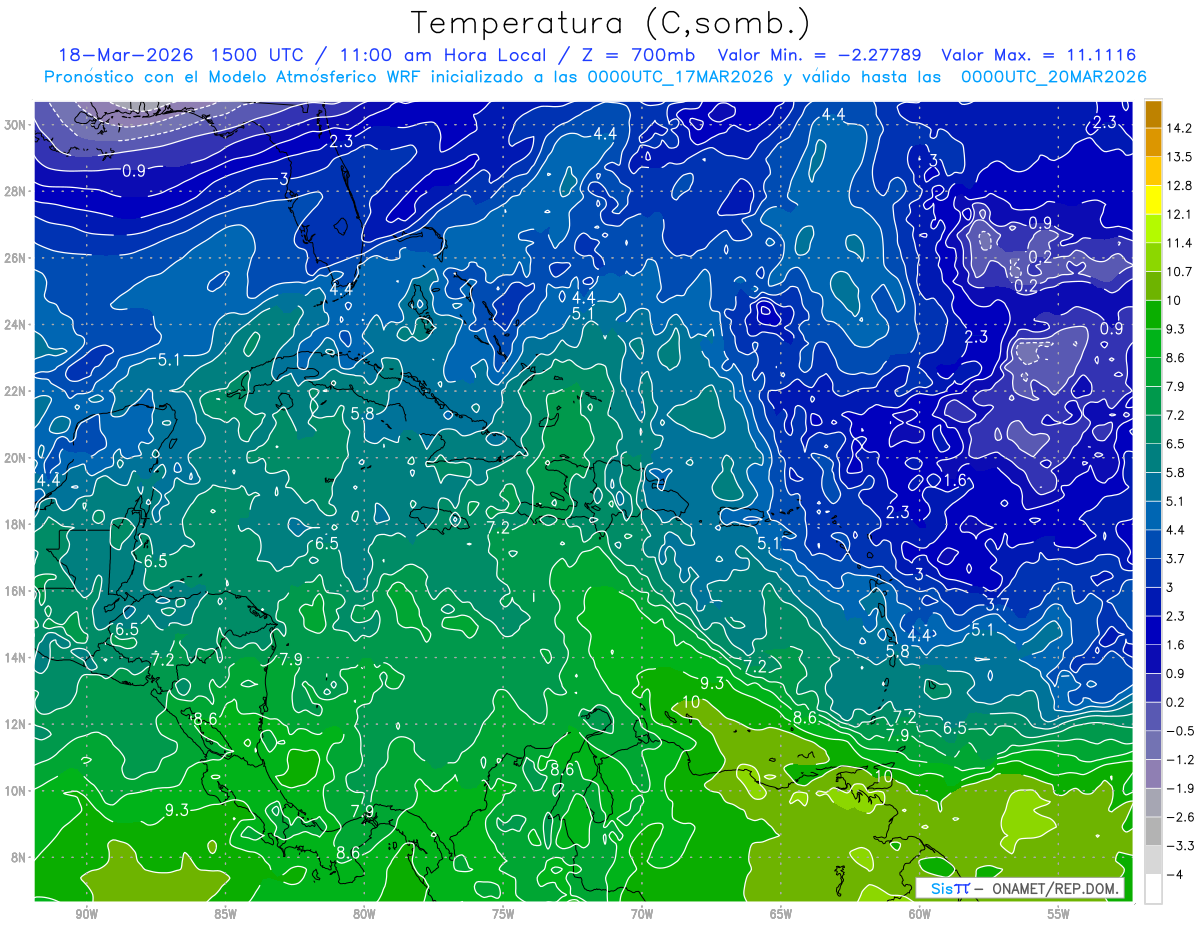This screenshot has width=1200, height=927.
Task: Click the '30N' latitude axis label
Action: pos(16,125)
